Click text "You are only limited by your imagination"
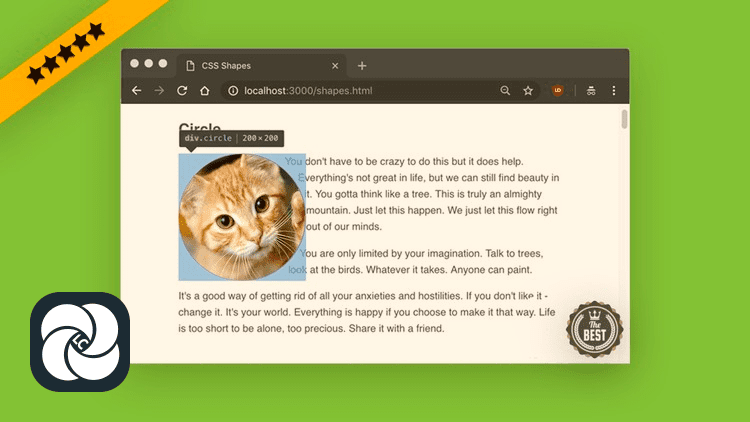 click(392, 253)
